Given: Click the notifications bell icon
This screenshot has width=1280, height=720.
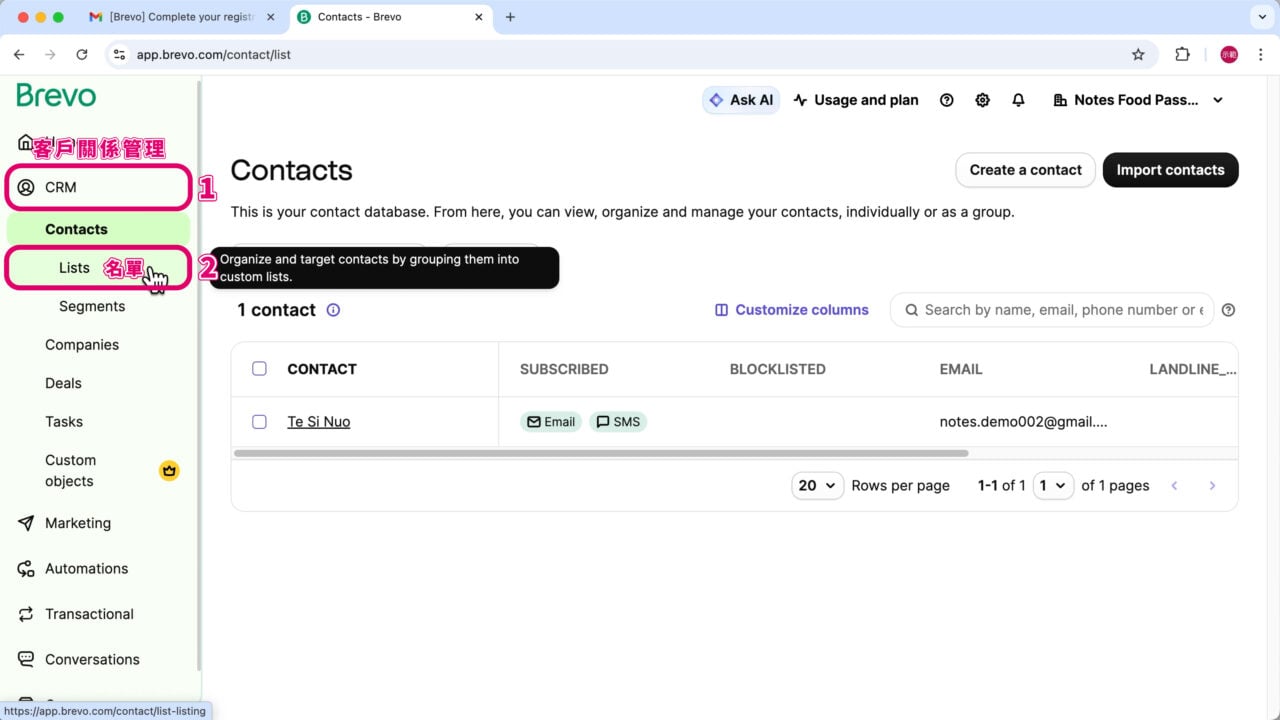Looking at the screenshot, I should tap(1018, 100).
